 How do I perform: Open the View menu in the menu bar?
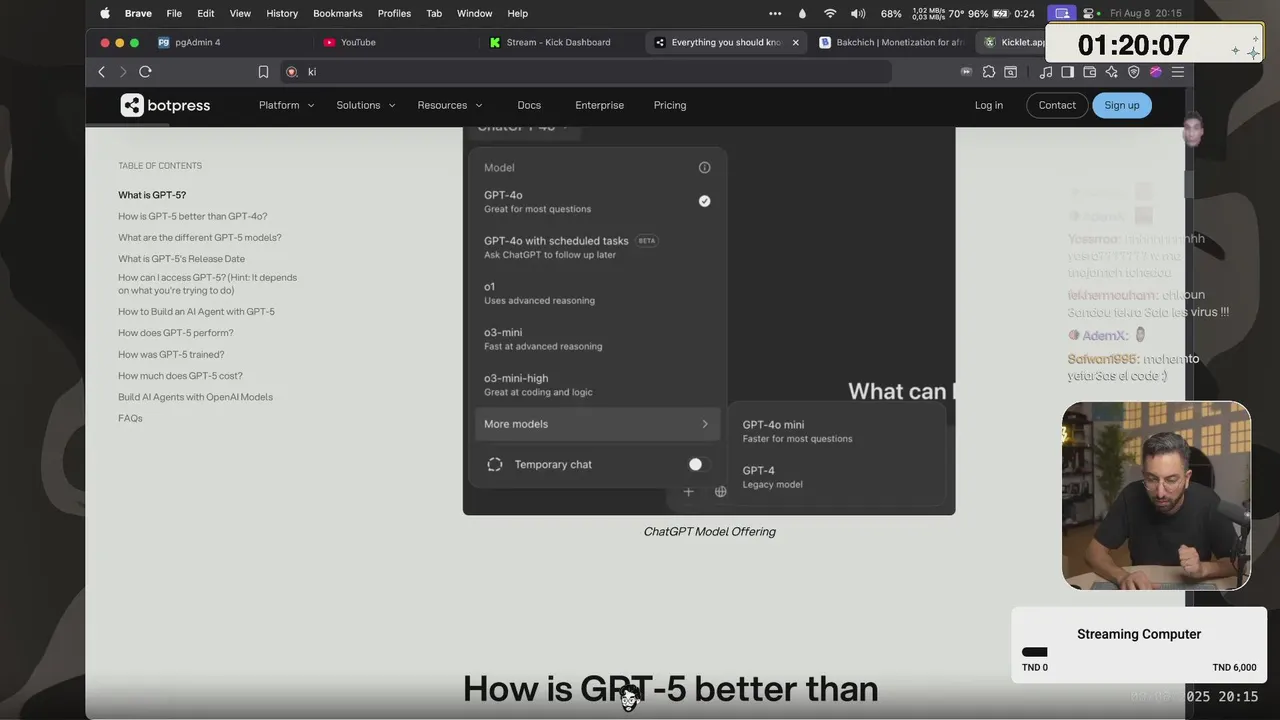pos(240,13)
